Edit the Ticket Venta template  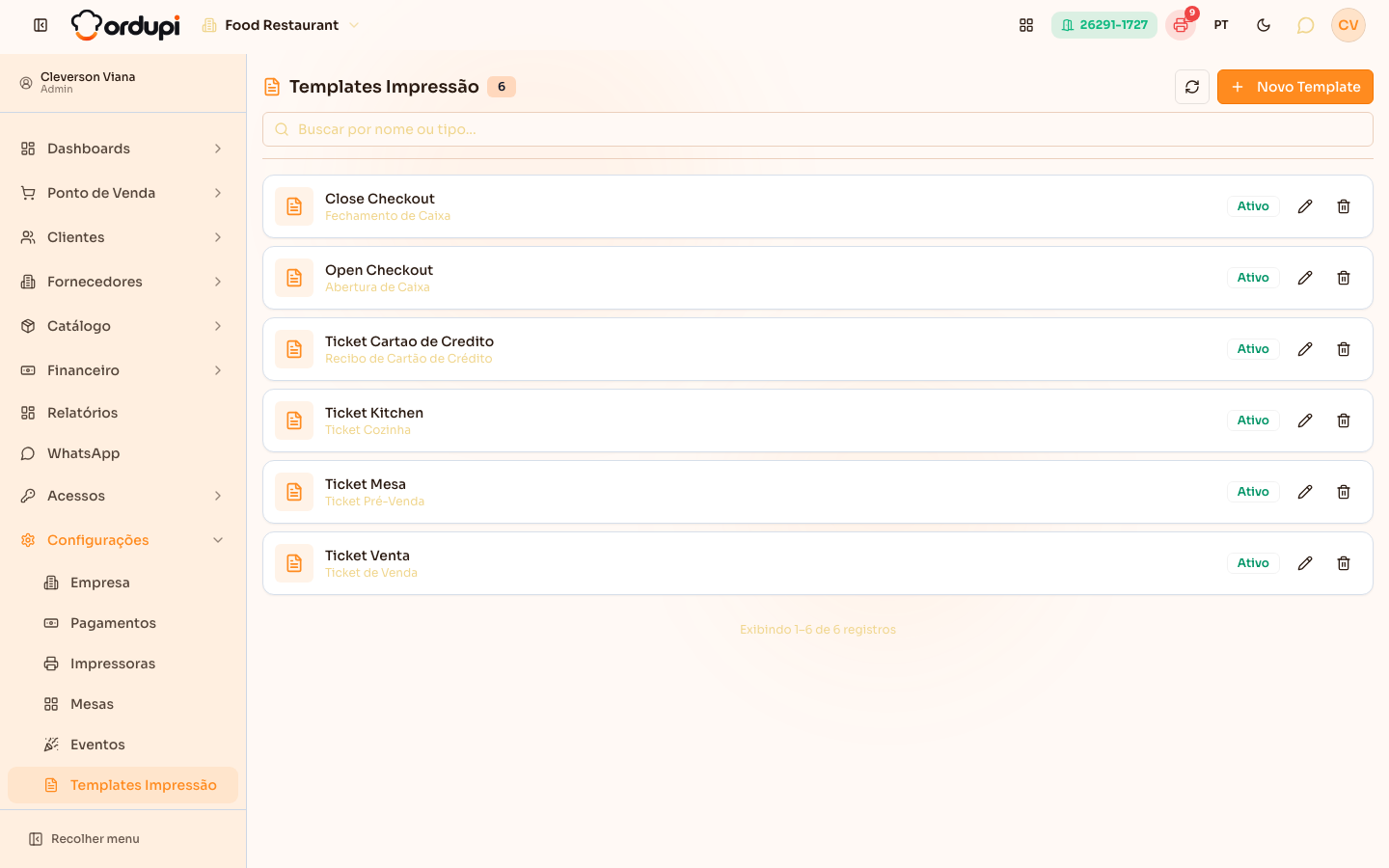coord(1305,563)
